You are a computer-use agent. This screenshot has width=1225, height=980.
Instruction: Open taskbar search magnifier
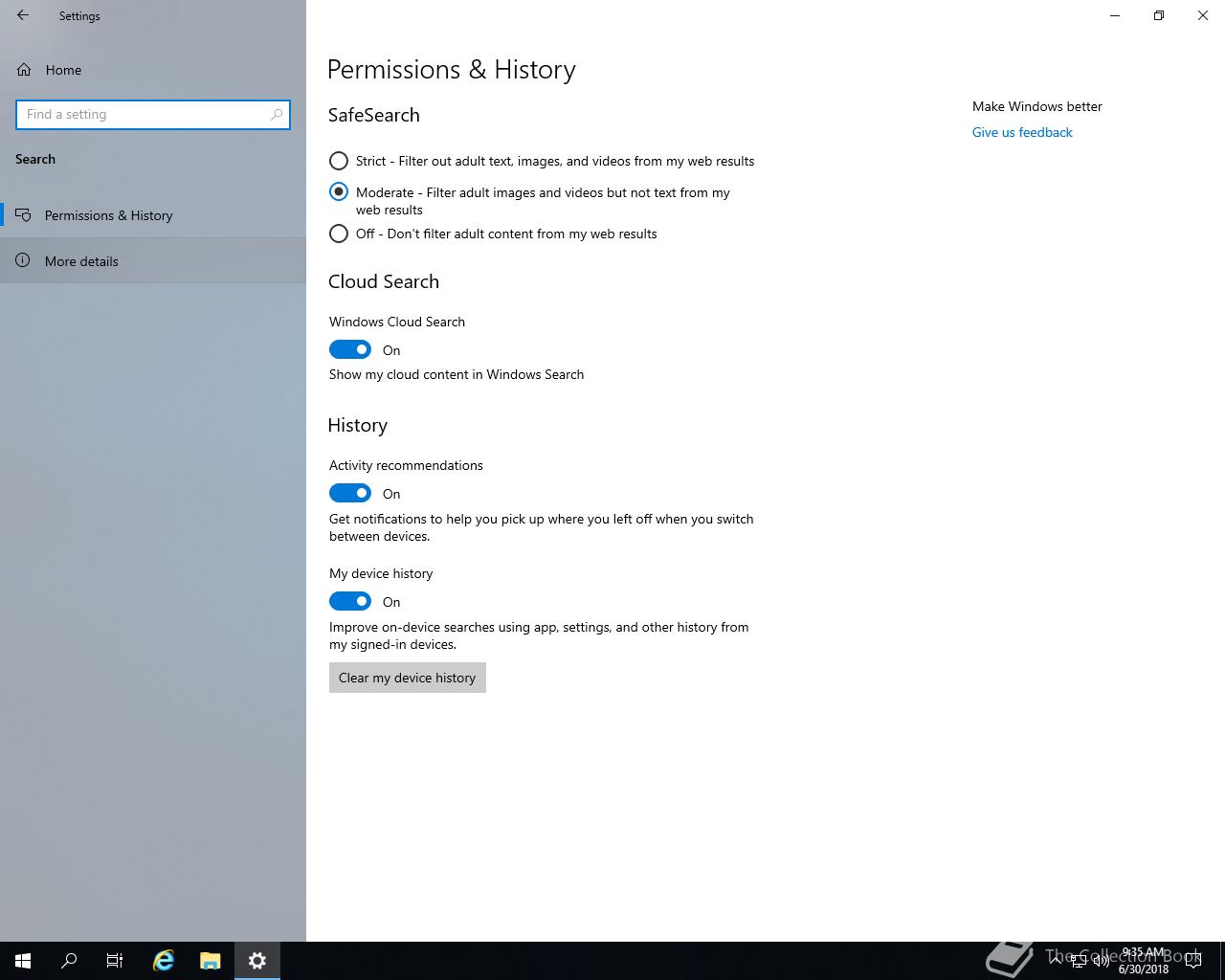click(69, 961)
